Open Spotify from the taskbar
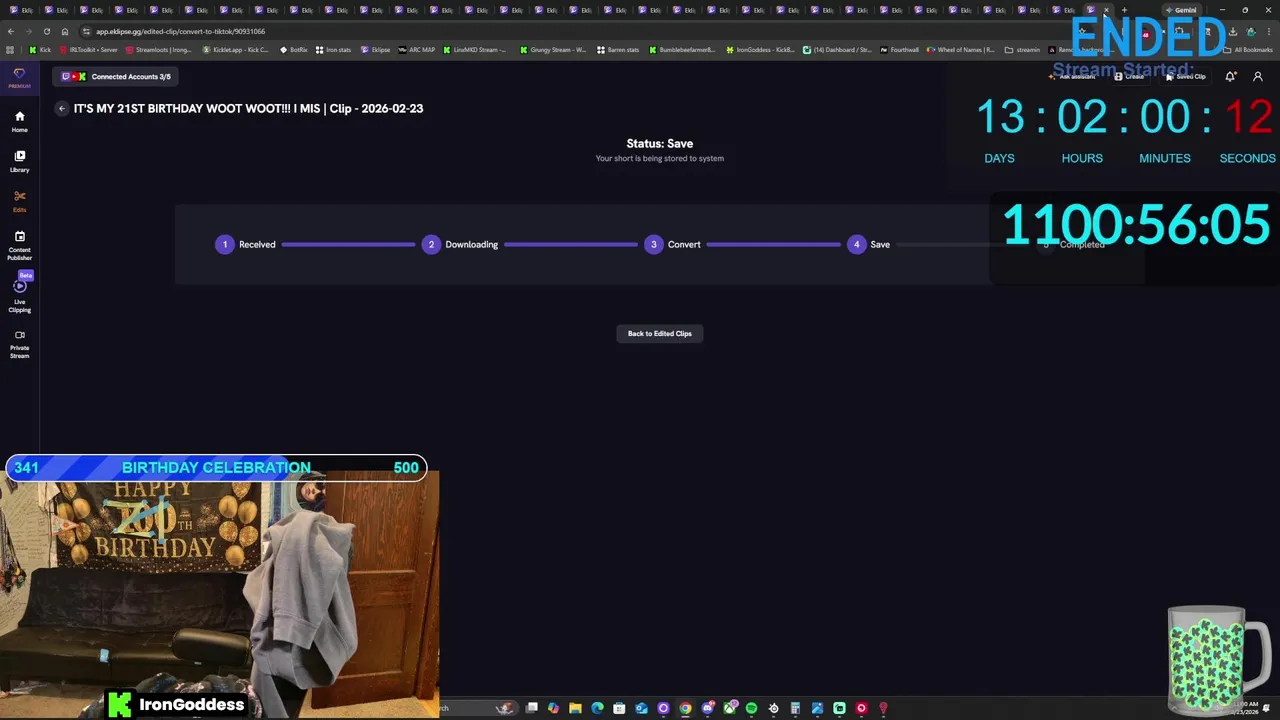 point(751,708)
